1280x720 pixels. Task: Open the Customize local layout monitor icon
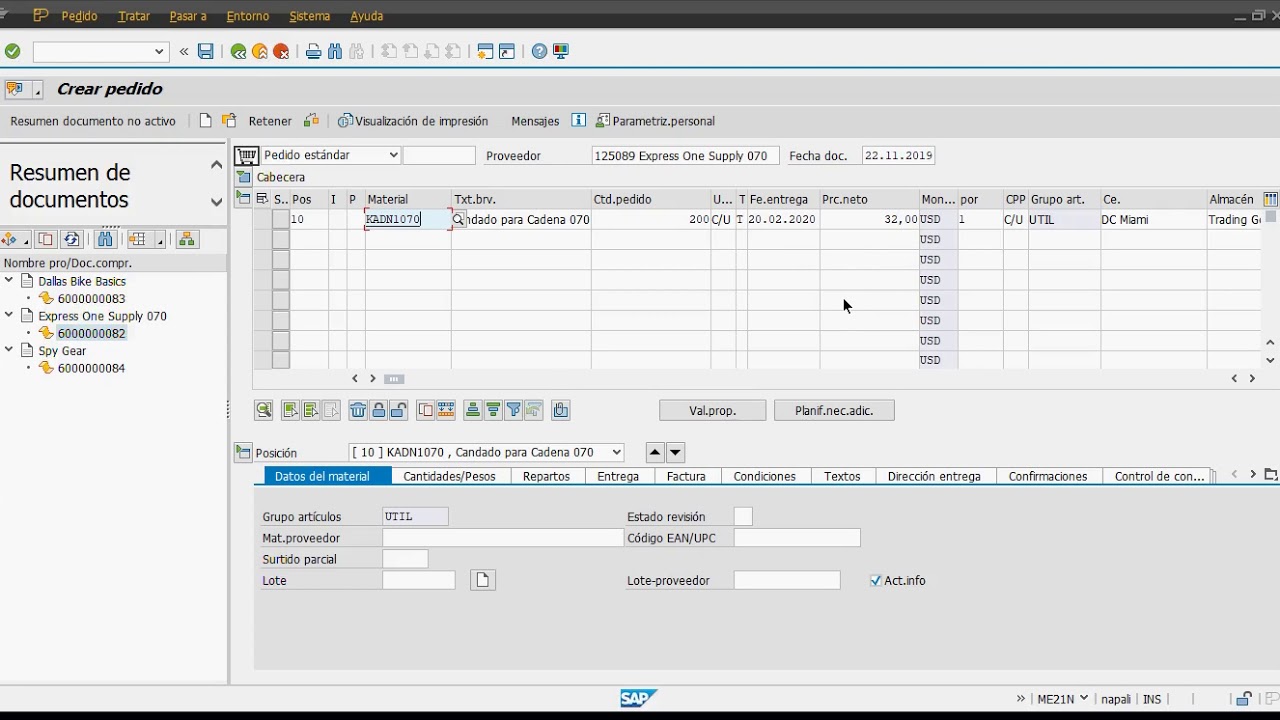(x=561, y=51)
